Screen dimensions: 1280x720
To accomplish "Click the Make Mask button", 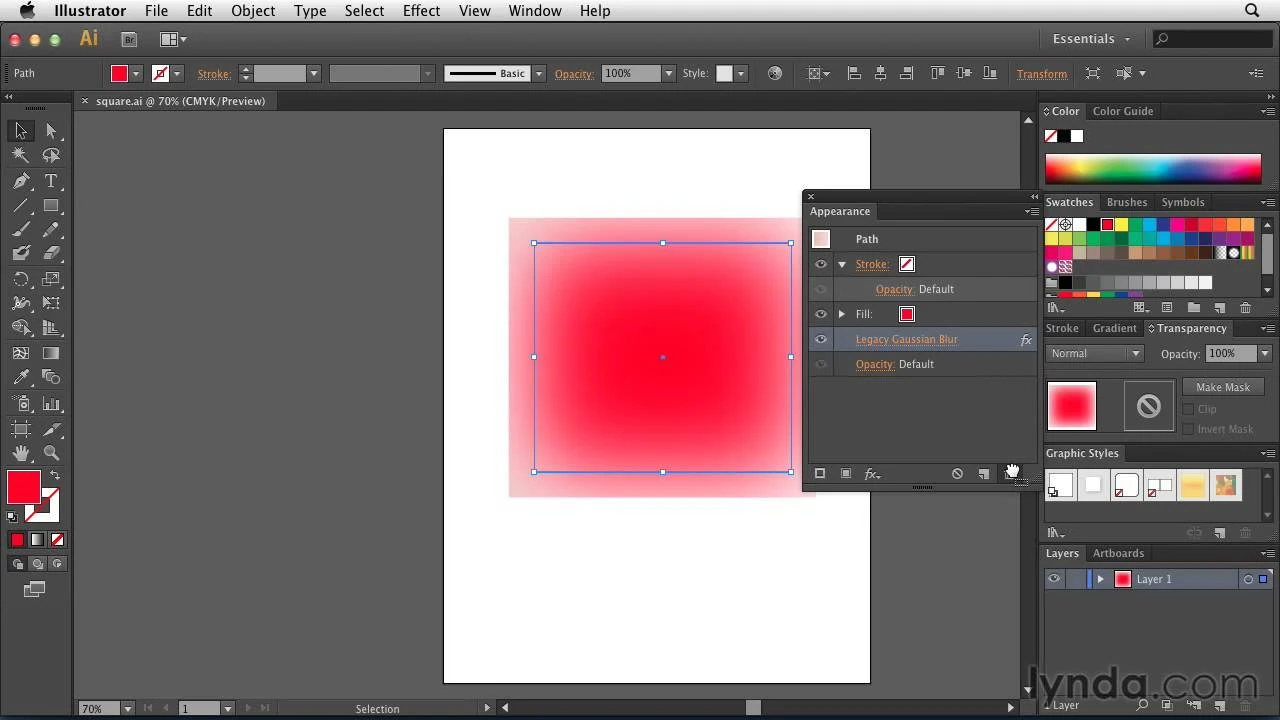I will (1222, 387).
